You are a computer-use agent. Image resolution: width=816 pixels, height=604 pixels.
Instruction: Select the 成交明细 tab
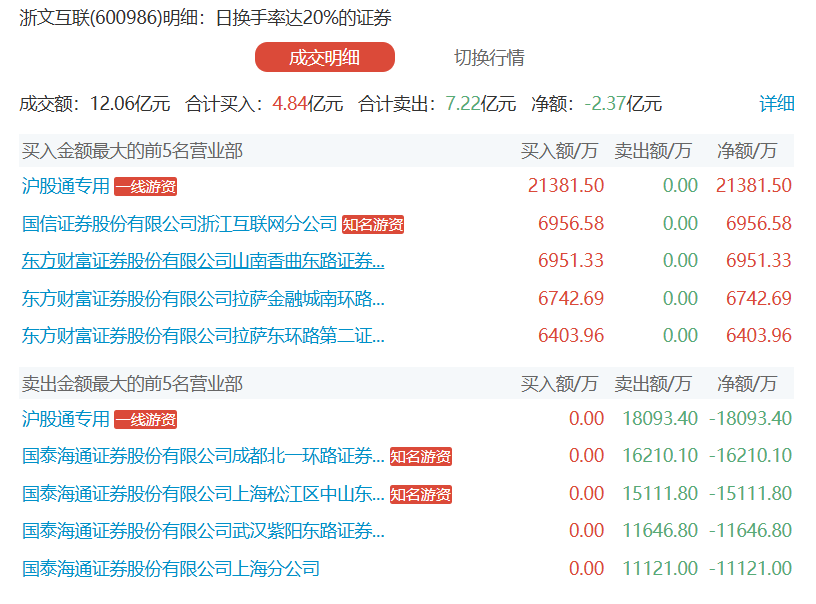325,57
